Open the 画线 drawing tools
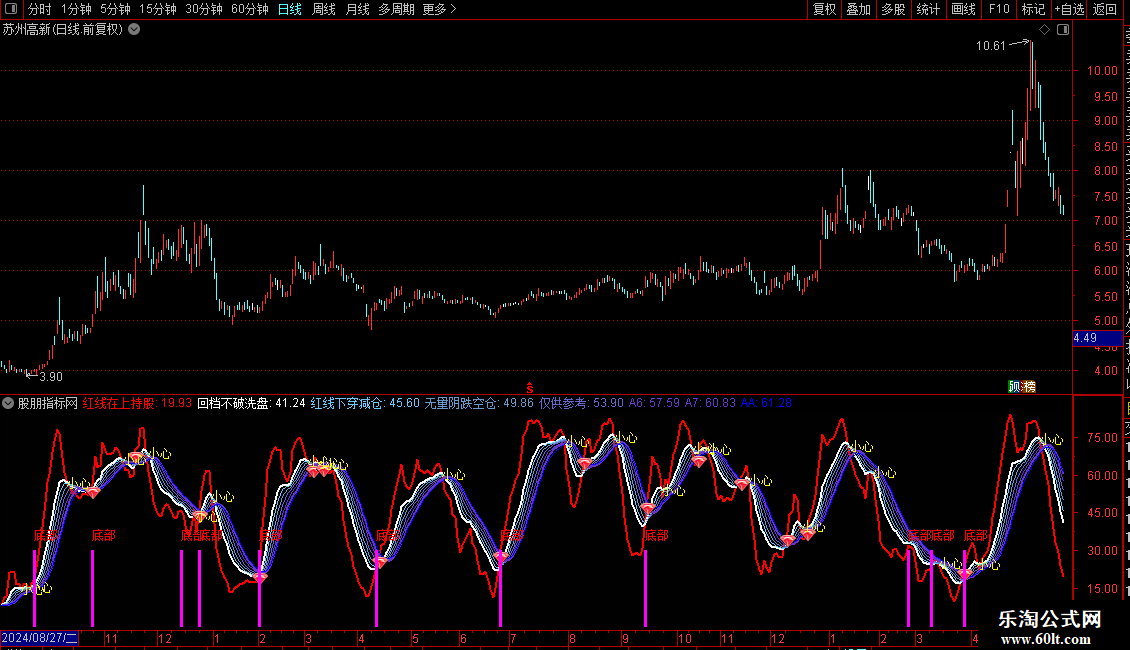Image resolution: width=1130 pixels, height=650 pixels. click(x=964, y=9)
